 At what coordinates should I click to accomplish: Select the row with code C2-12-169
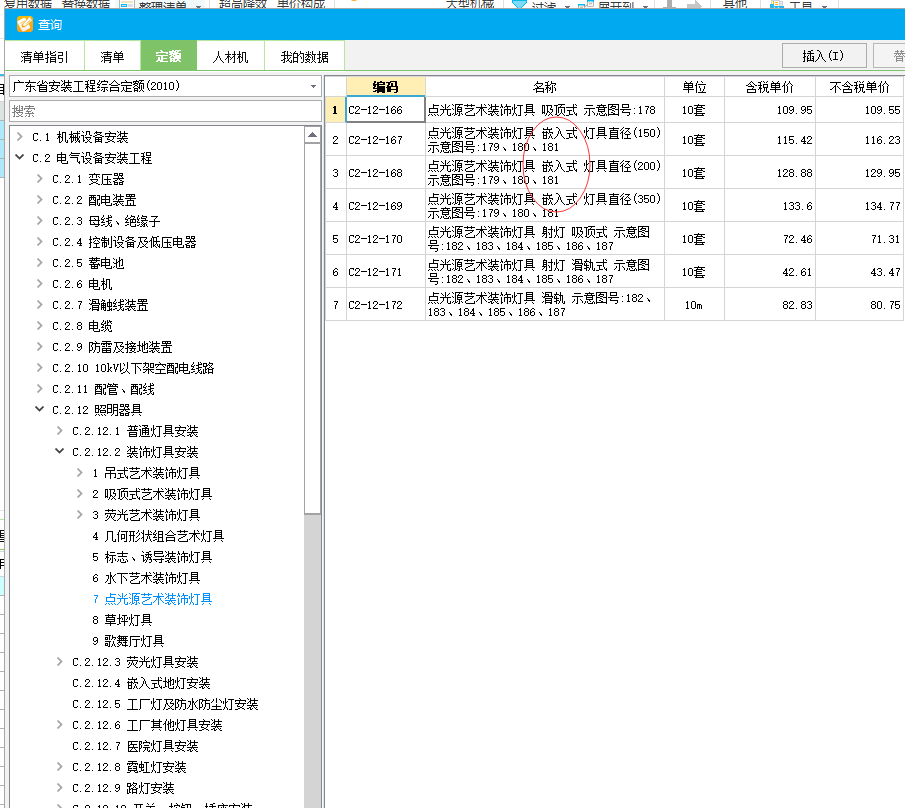[x=614, y=205]
